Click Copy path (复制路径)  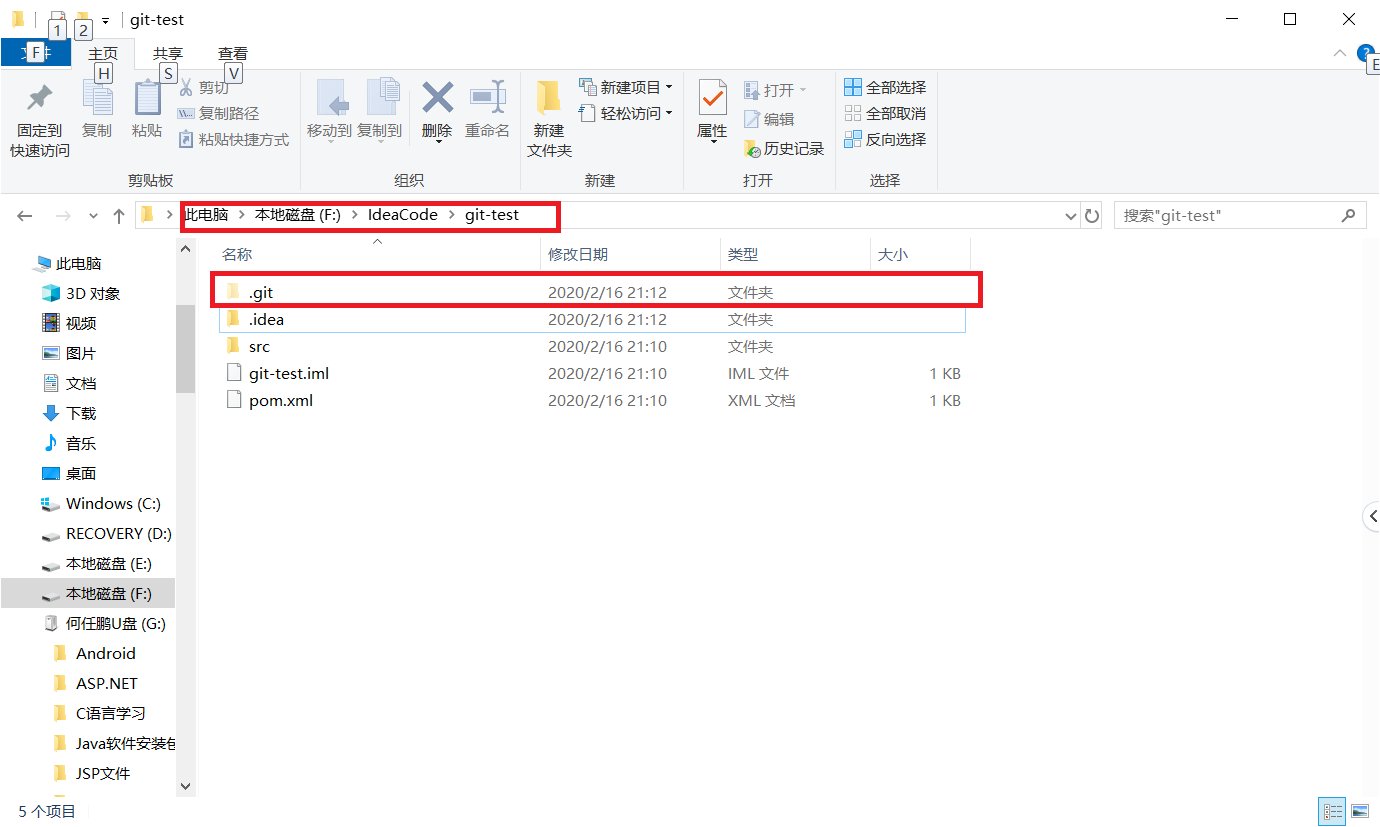pyautogui.click(x=218, y=114)
